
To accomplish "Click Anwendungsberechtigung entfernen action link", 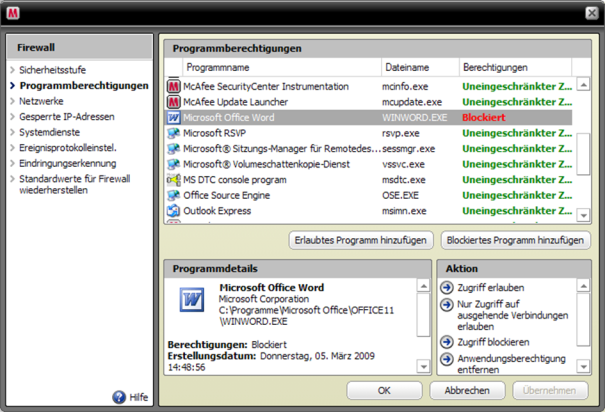I will (512, 364).
